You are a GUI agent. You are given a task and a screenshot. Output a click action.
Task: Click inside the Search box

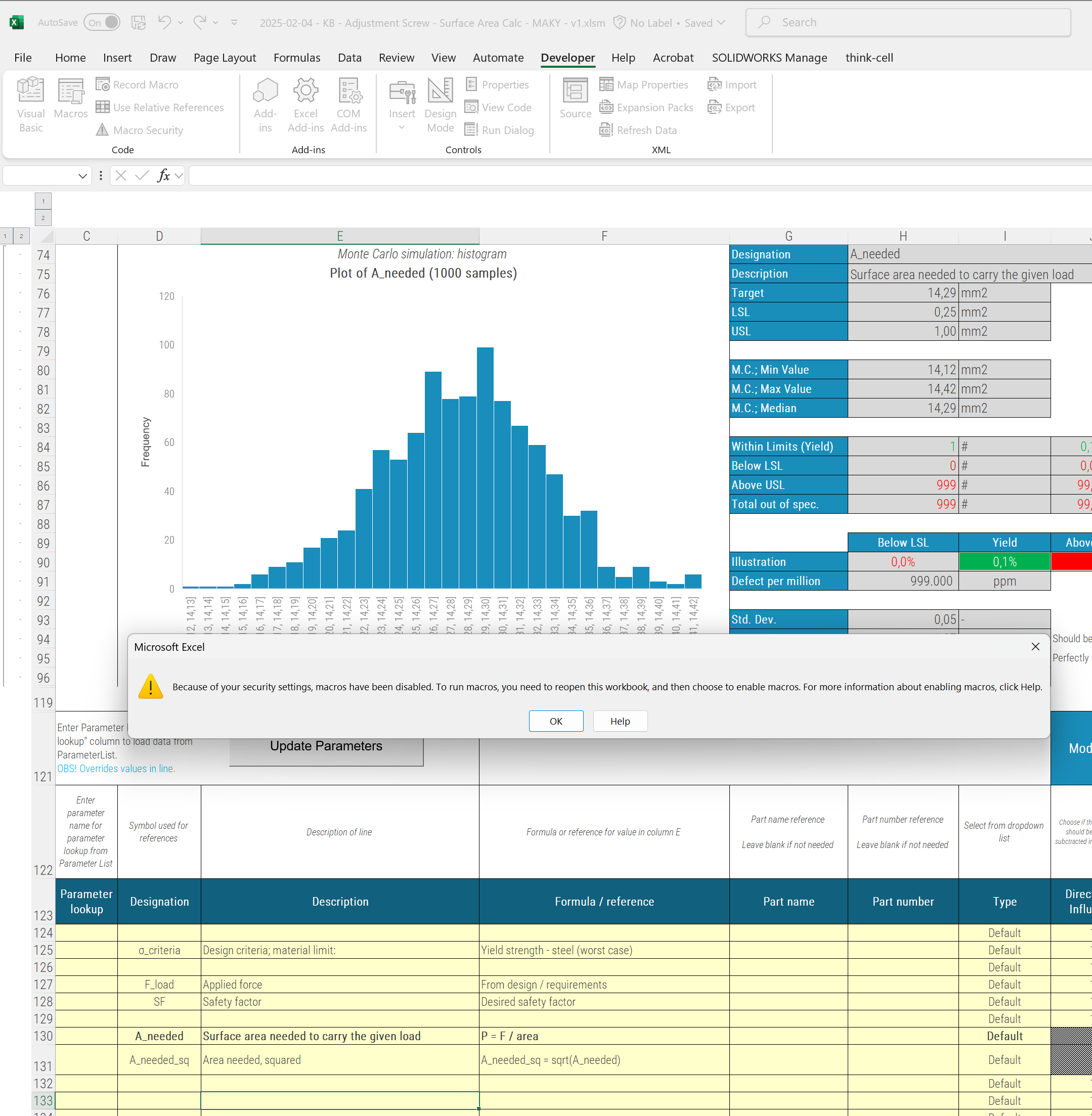pyautogui.click(x=907, y=22)
